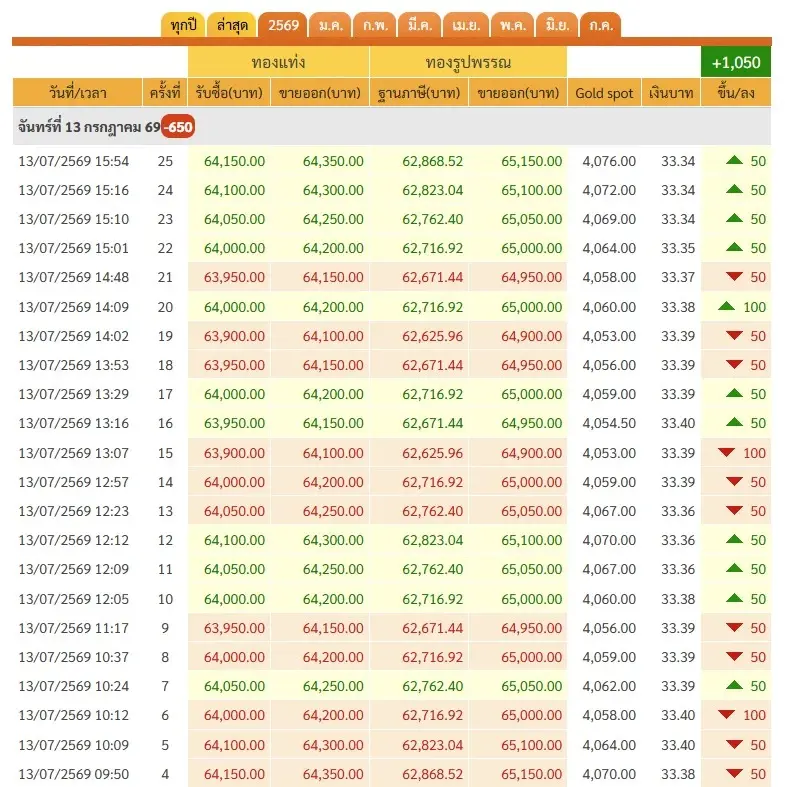This screenshot has width=785, height=787.
Task: Open the พ.ค. month tab
Action: [513, 25]
